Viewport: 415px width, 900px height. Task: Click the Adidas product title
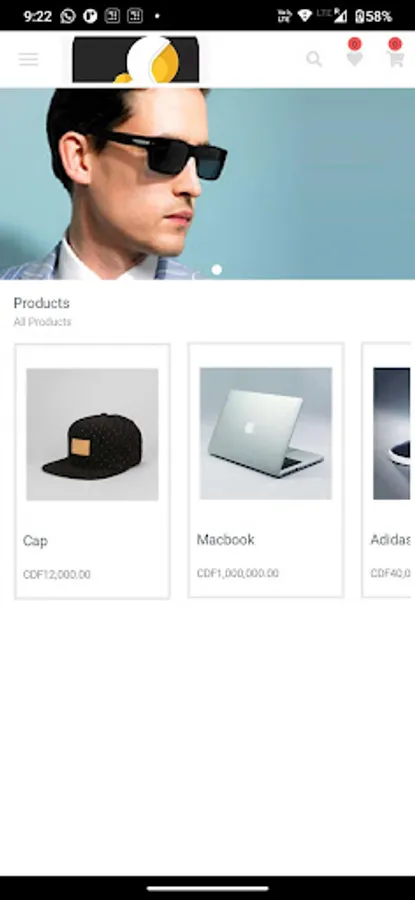coord(390,540)
